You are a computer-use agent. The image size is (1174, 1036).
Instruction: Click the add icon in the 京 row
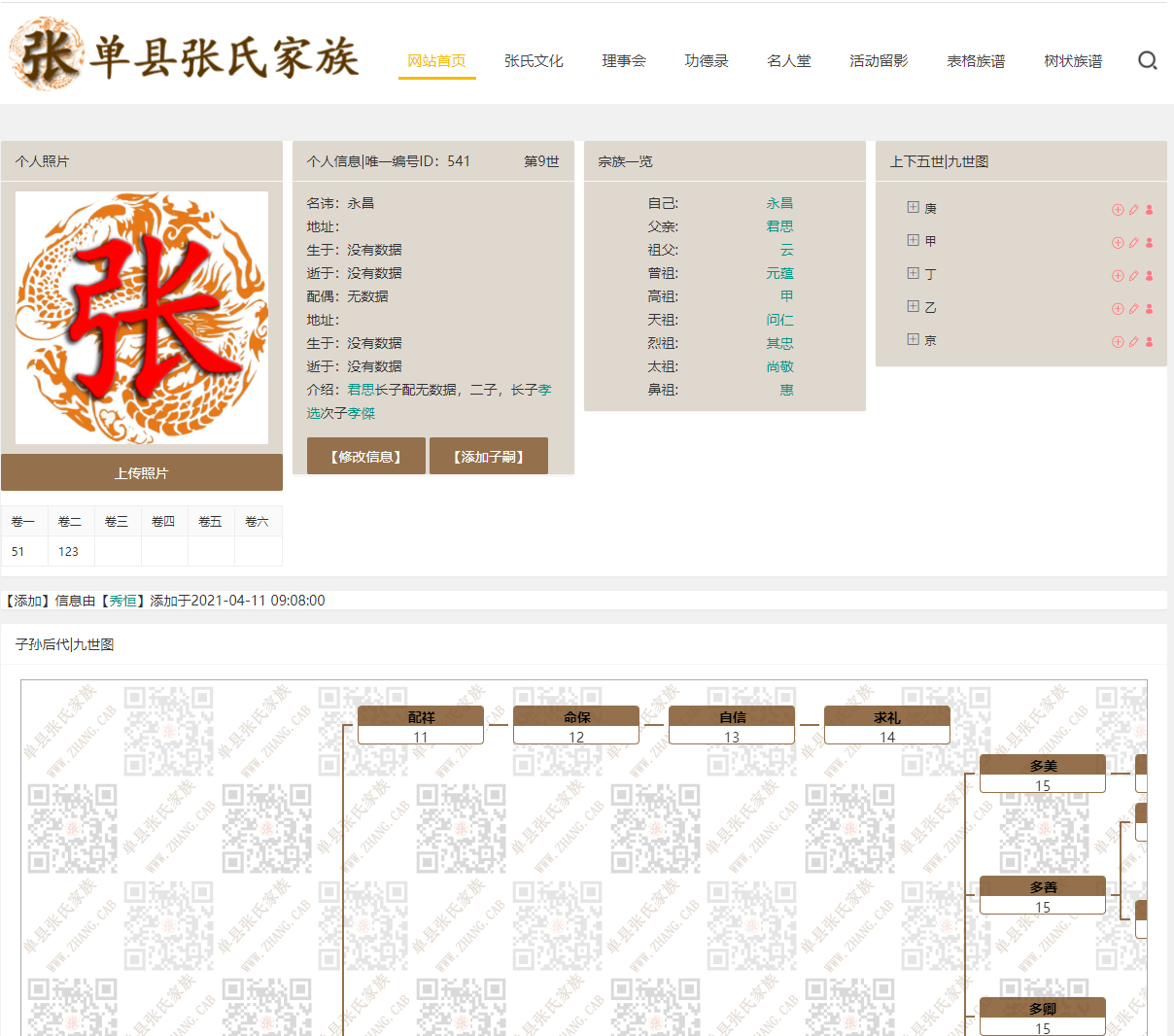coord(1118,341)
